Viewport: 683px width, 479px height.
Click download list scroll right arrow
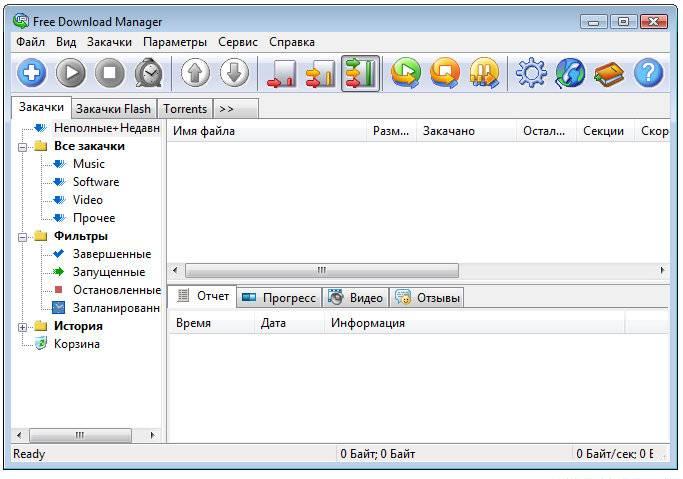(x=662, y=270)
